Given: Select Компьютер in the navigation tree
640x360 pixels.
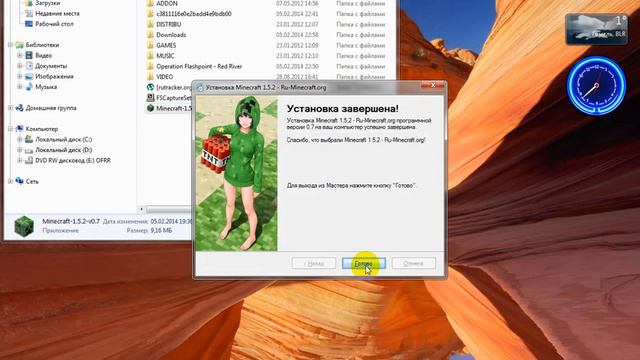Looking at the screenshot, I should coord(42,129).
